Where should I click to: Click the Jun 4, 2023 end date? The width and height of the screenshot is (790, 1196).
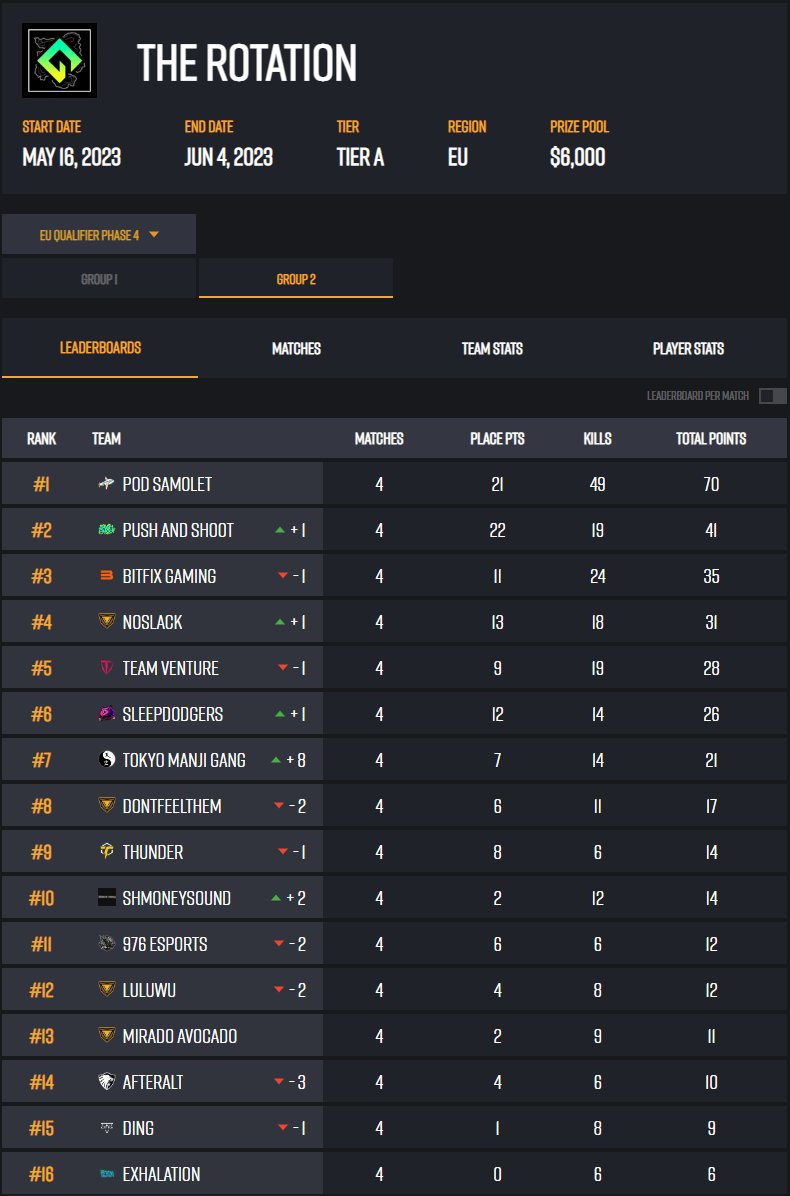[229, 157]
